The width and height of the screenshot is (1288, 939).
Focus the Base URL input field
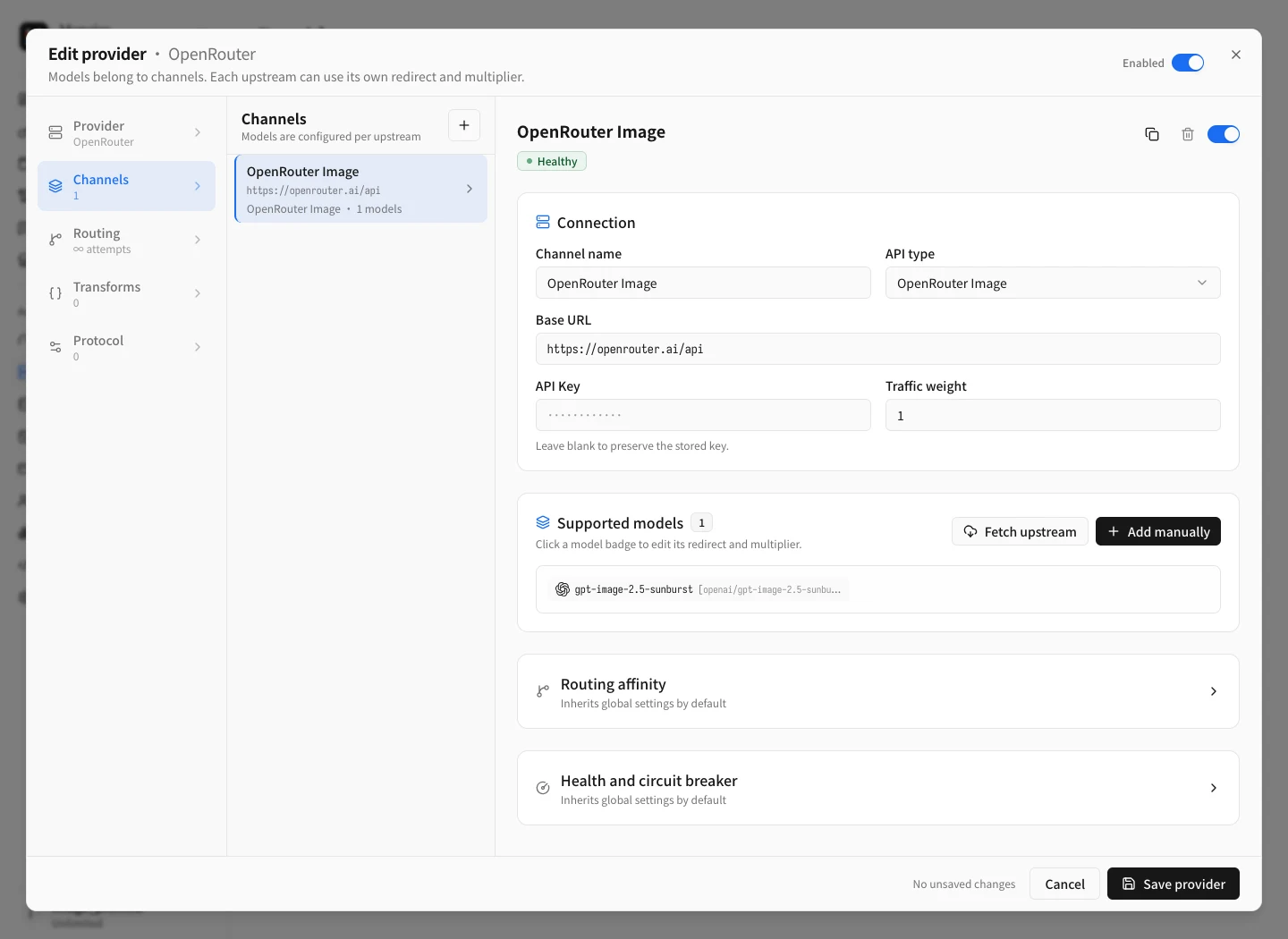(x=878, y=349)
